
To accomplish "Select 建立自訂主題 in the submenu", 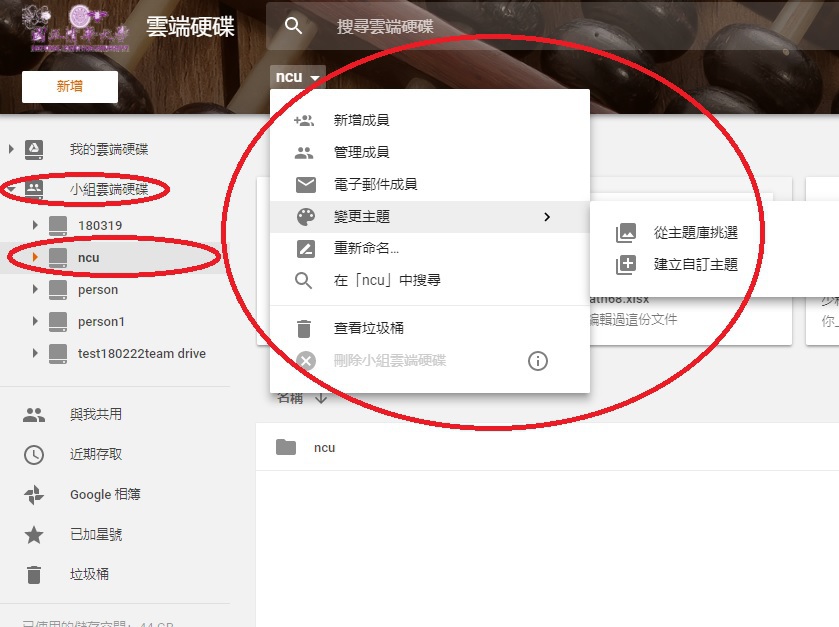I will (x=714, y=265).
